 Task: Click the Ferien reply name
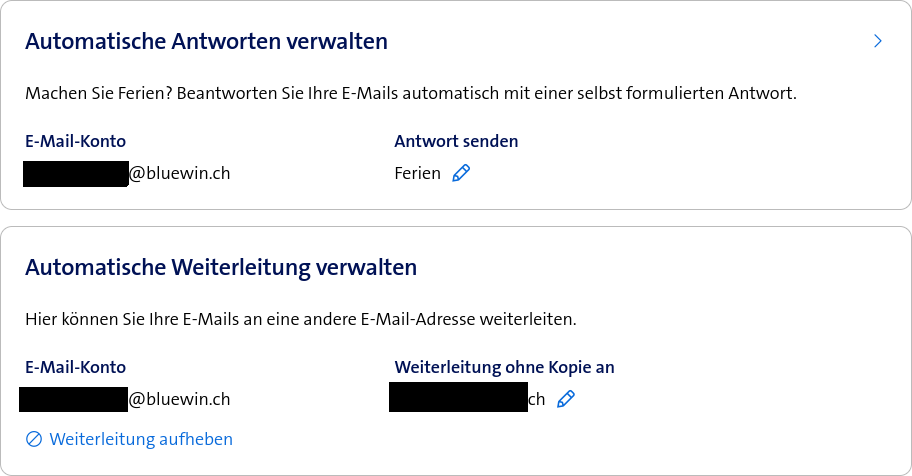coord(417,173)
